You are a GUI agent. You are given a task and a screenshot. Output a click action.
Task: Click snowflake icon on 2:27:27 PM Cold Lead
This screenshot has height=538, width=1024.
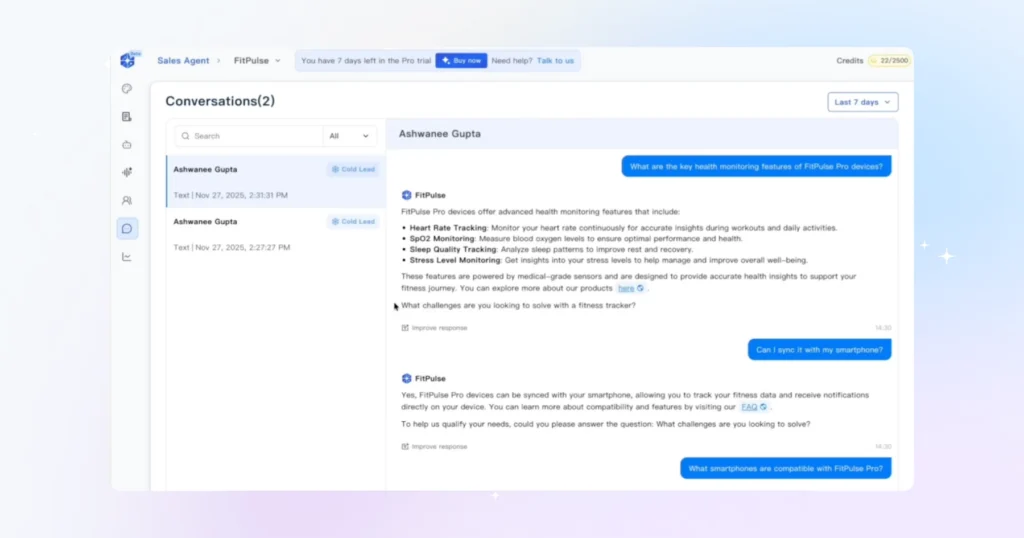335,221
